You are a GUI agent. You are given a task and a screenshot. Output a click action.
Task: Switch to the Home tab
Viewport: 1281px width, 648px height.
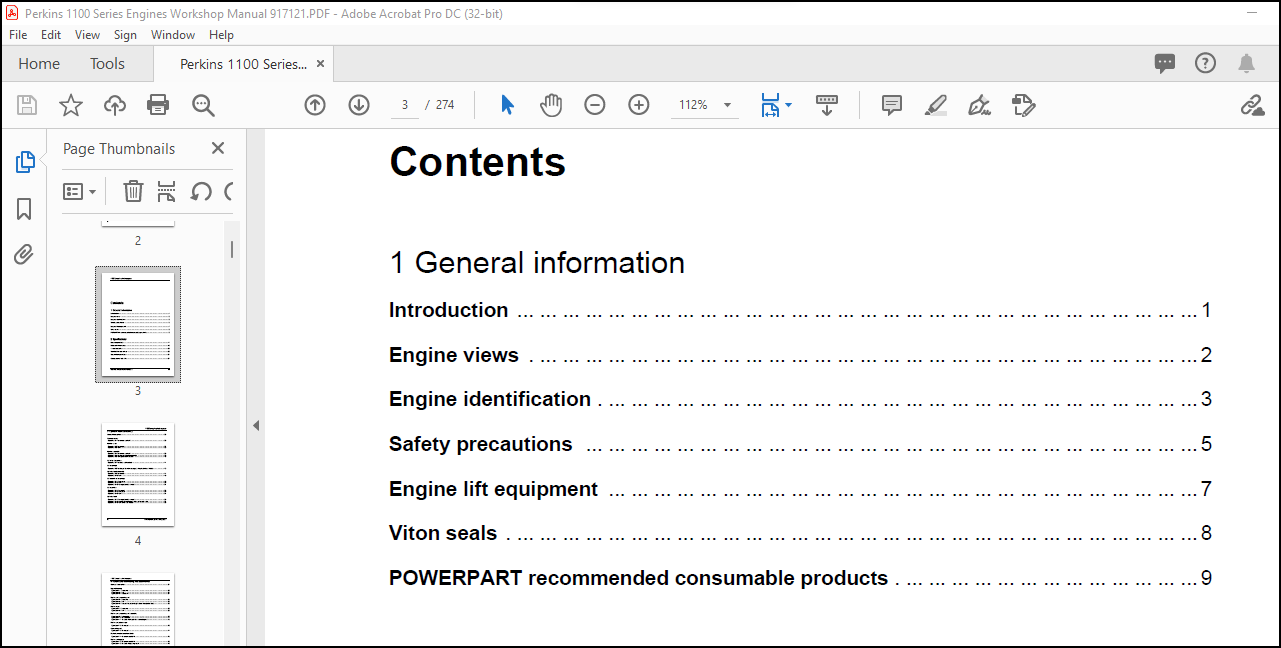(39, 63)
